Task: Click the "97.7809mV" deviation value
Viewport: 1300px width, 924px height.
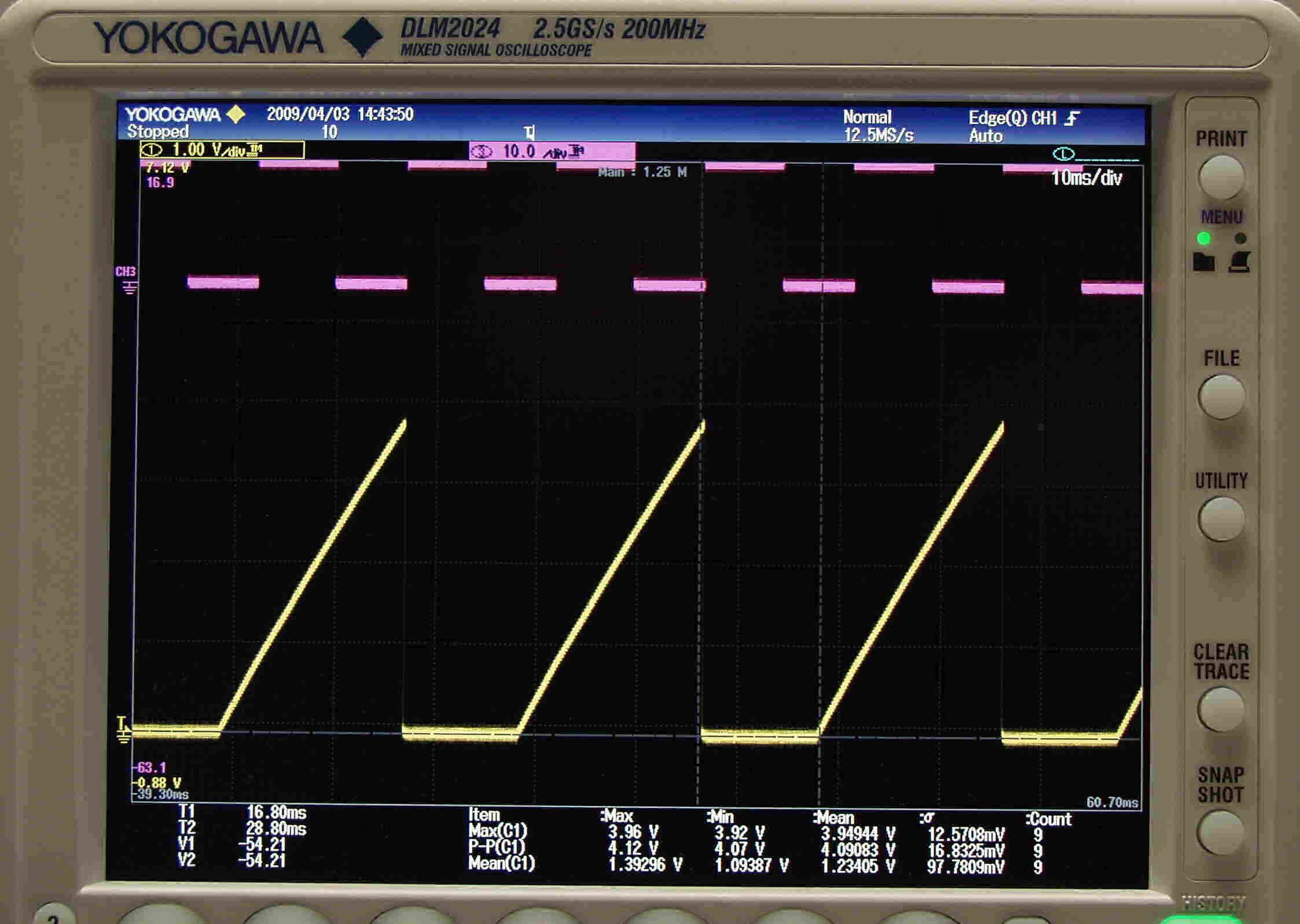Action: click(x=966, y=867)
